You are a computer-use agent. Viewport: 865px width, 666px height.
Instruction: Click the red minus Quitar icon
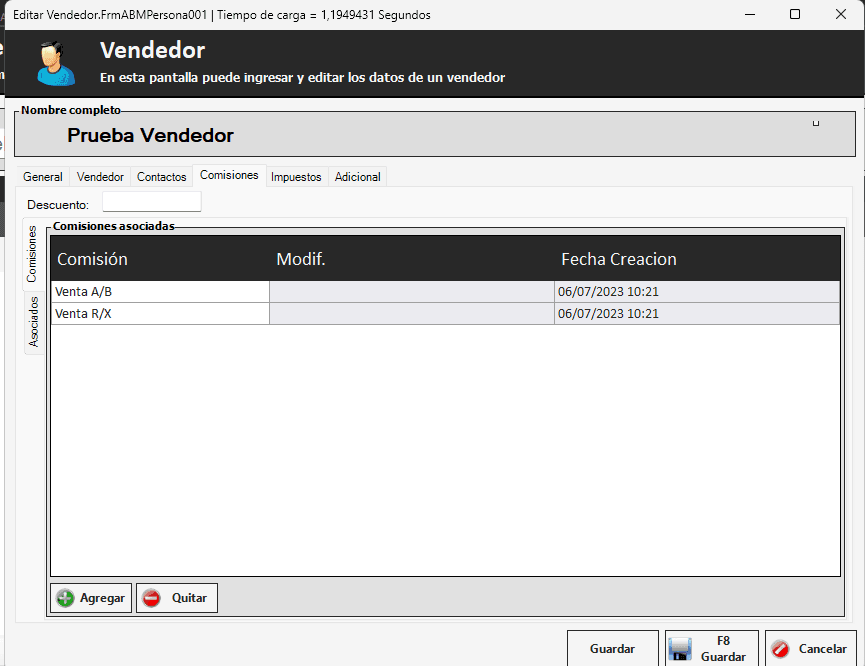click(152, 598)
